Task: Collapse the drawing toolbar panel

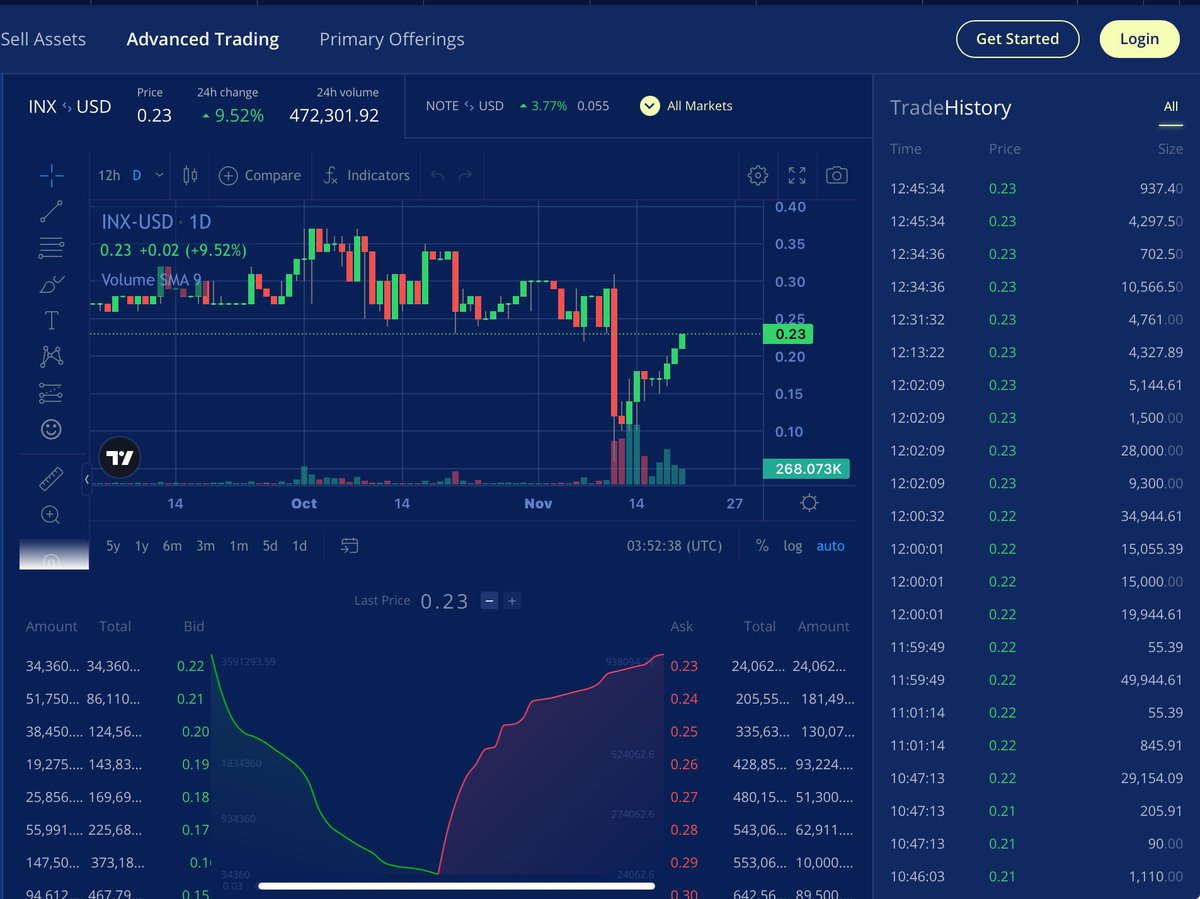Action: click(x=86, y=480)
